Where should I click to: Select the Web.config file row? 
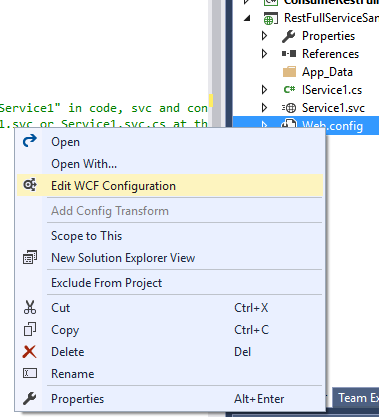[306, 125]
